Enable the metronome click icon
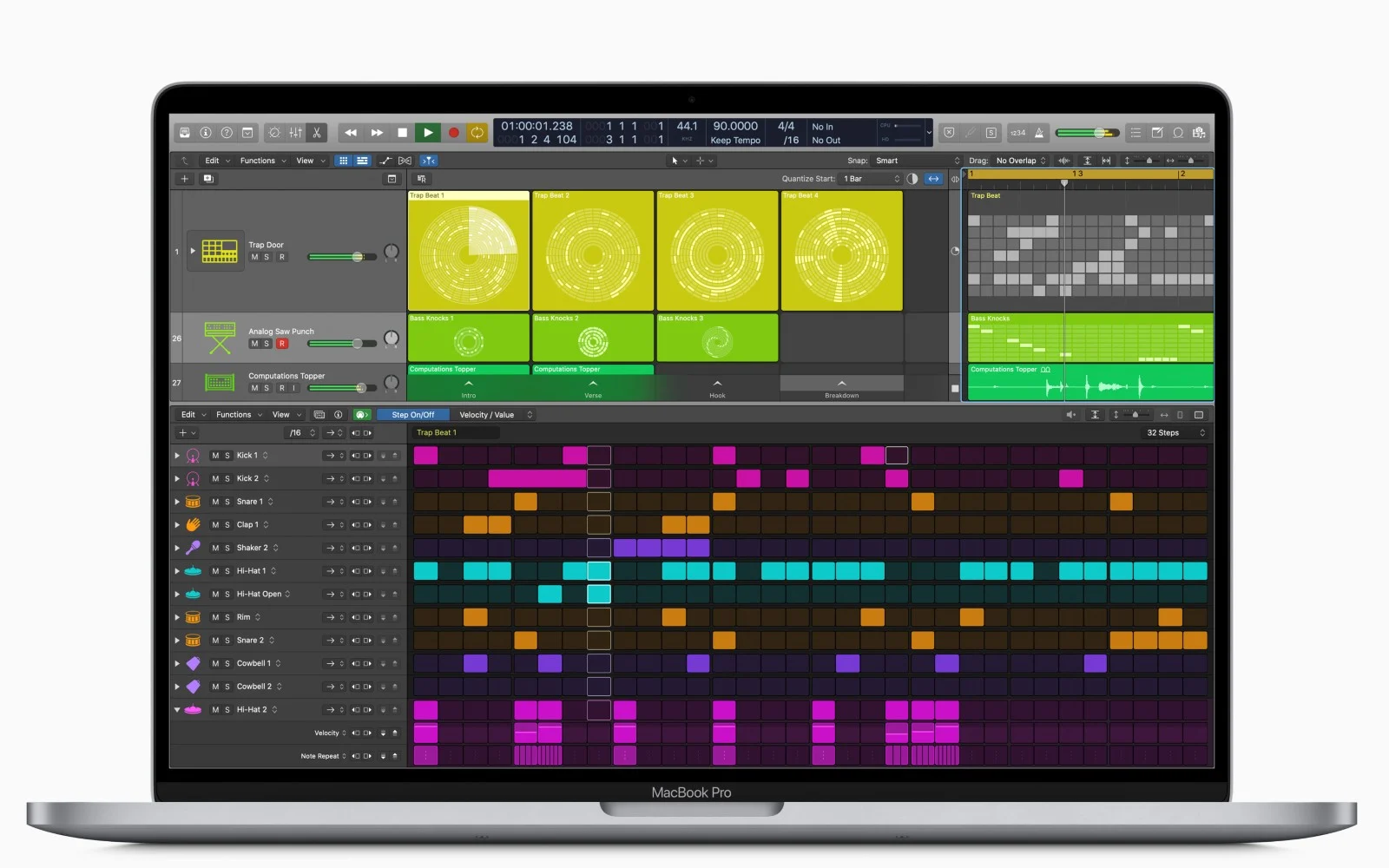Image resolution: width=1389 pixels, height=868 pixels. [1039, 133]
